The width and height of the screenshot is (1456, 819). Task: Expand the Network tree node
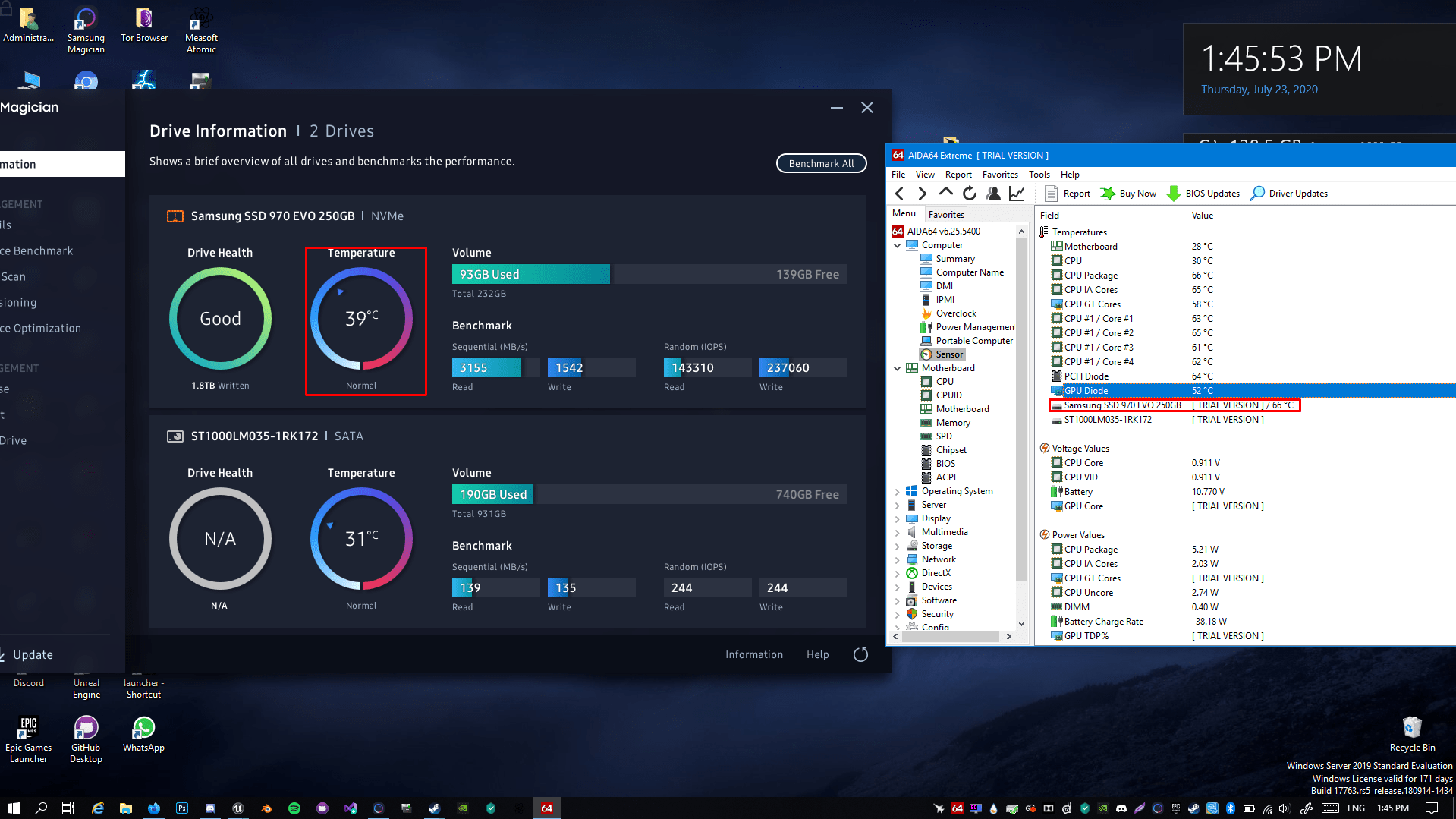point(898,559)
